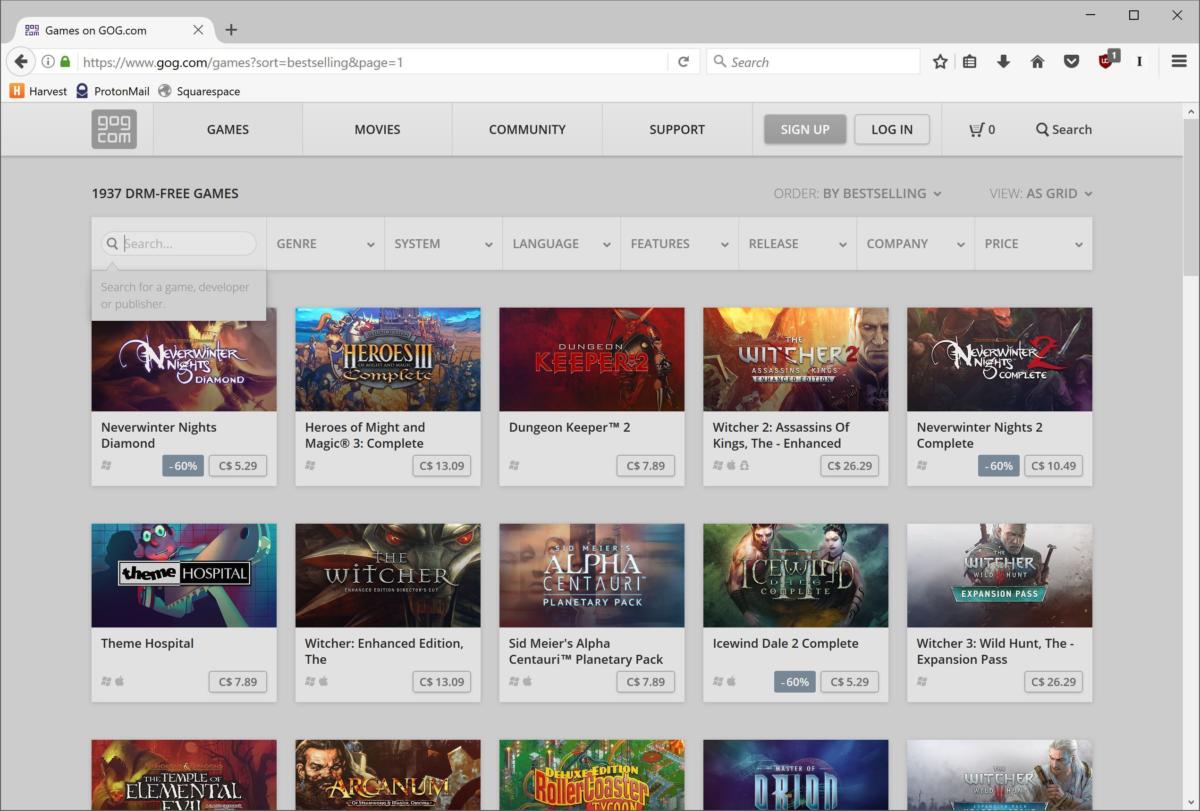Click the GOG.com logo
The image size is (1200, 811).
(114, 129)
